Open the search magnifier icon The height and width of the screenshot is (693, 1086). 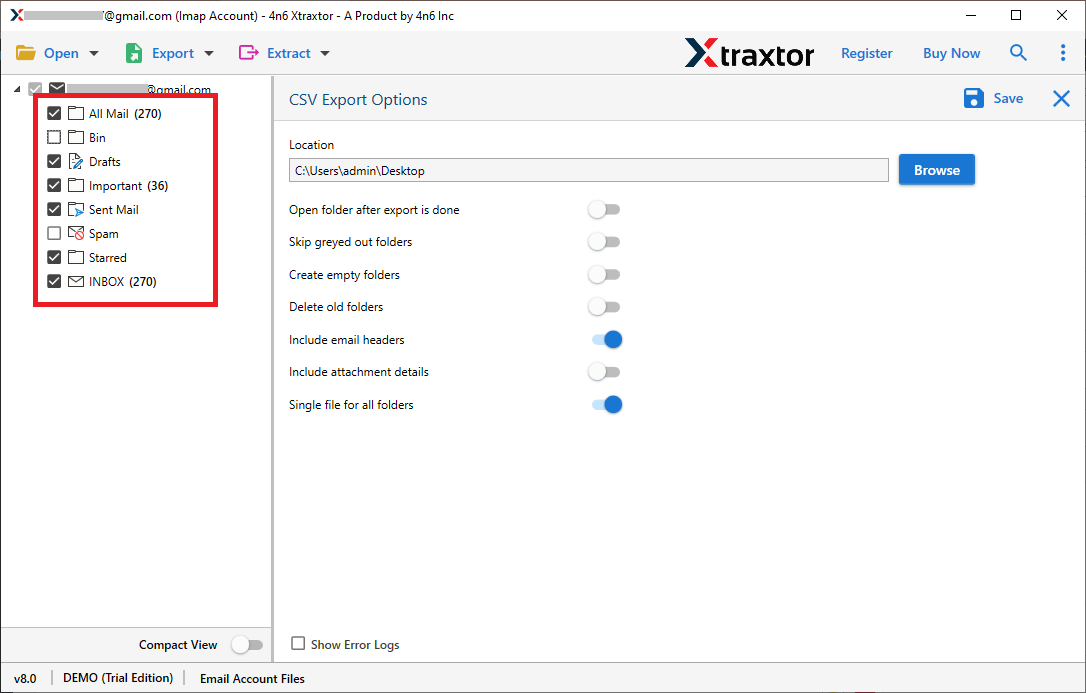click(x=1018, y=52)
